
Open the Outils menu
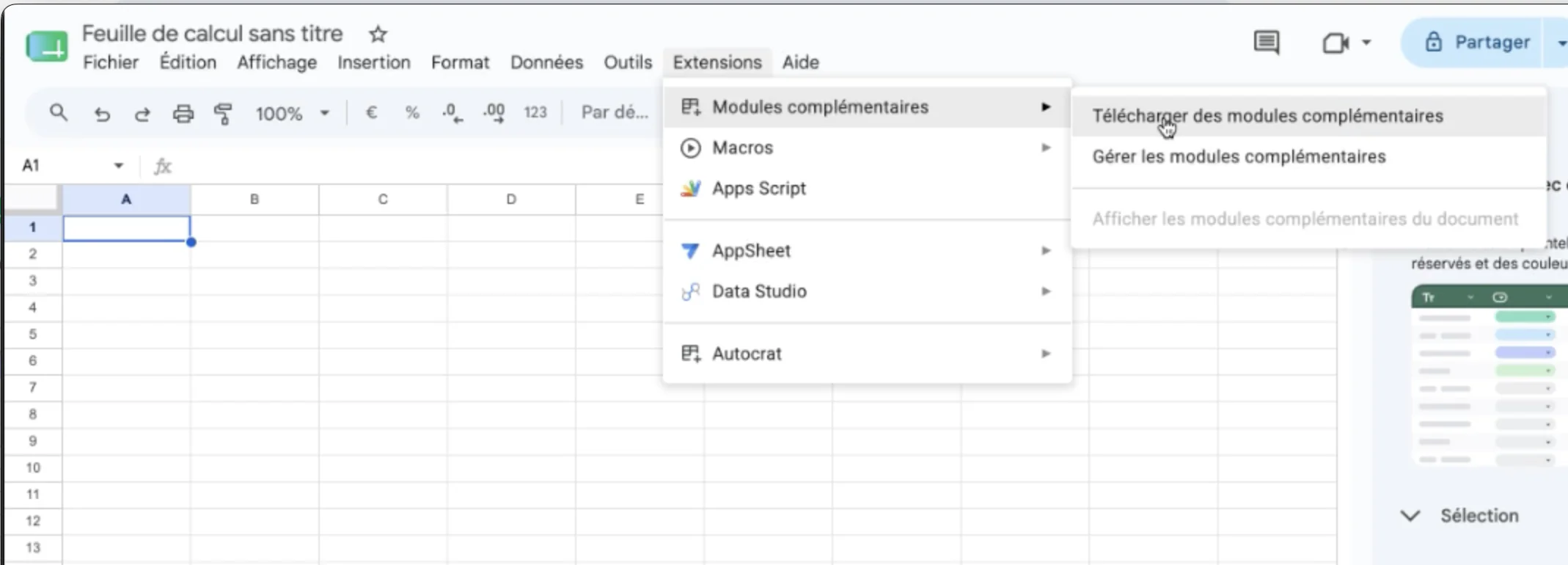click(x=628, y=62)
